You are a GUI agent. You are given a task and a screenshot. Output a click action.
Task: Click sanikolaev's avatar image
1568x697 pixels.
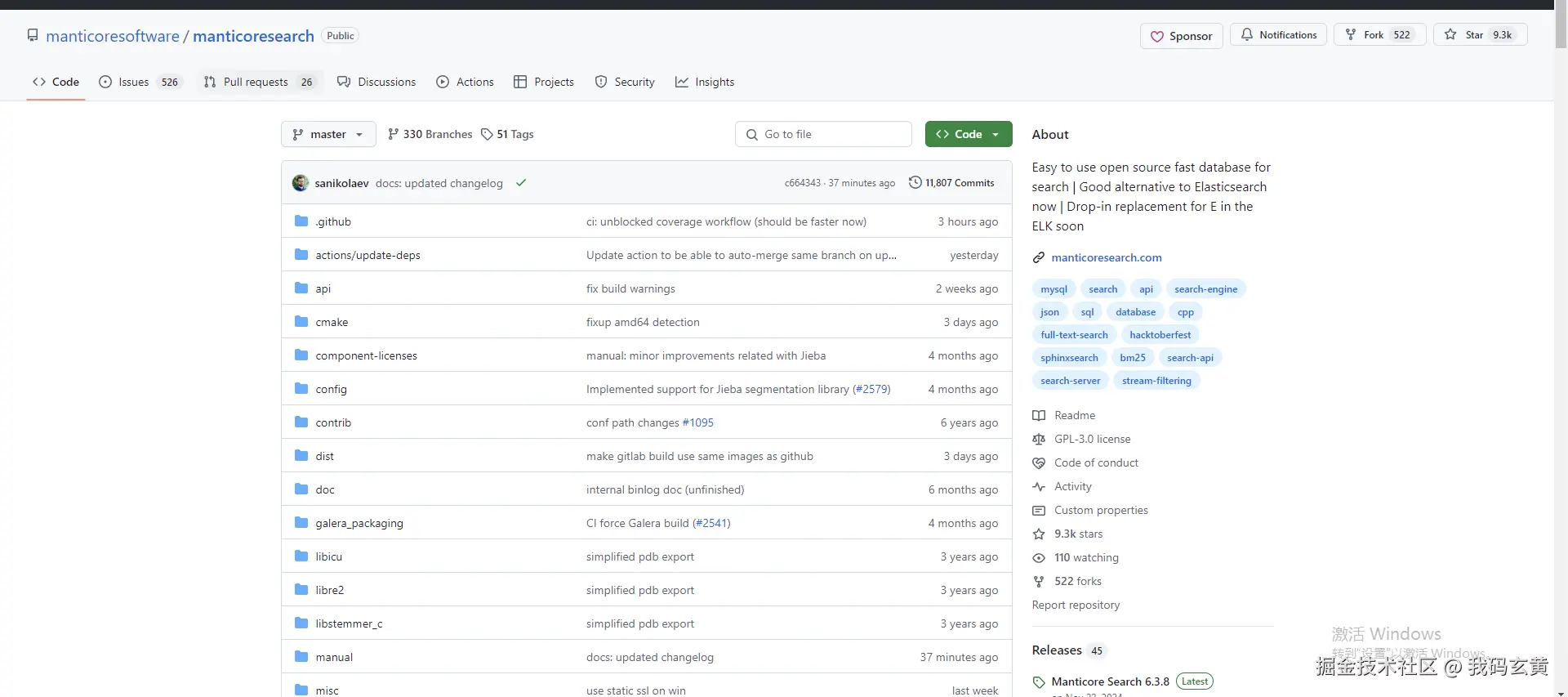pyautogui.click(x=301, y=183)
